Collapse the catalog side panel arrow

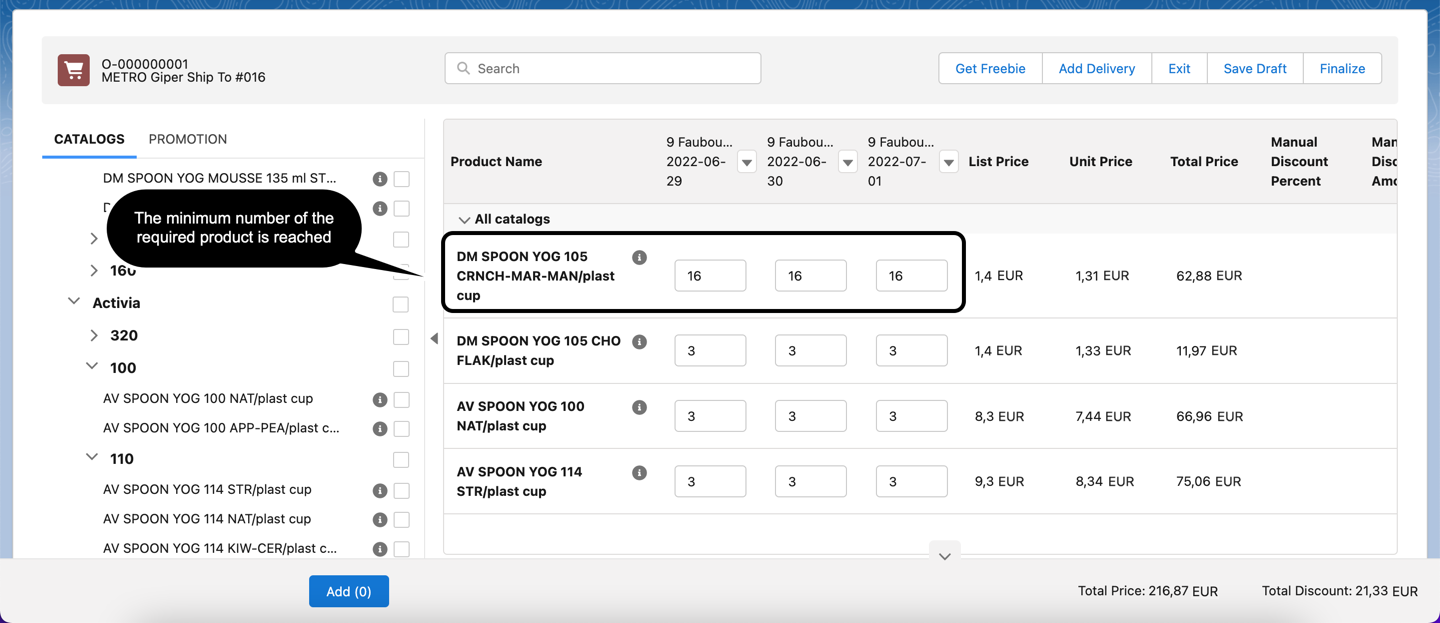click(434, 339)
